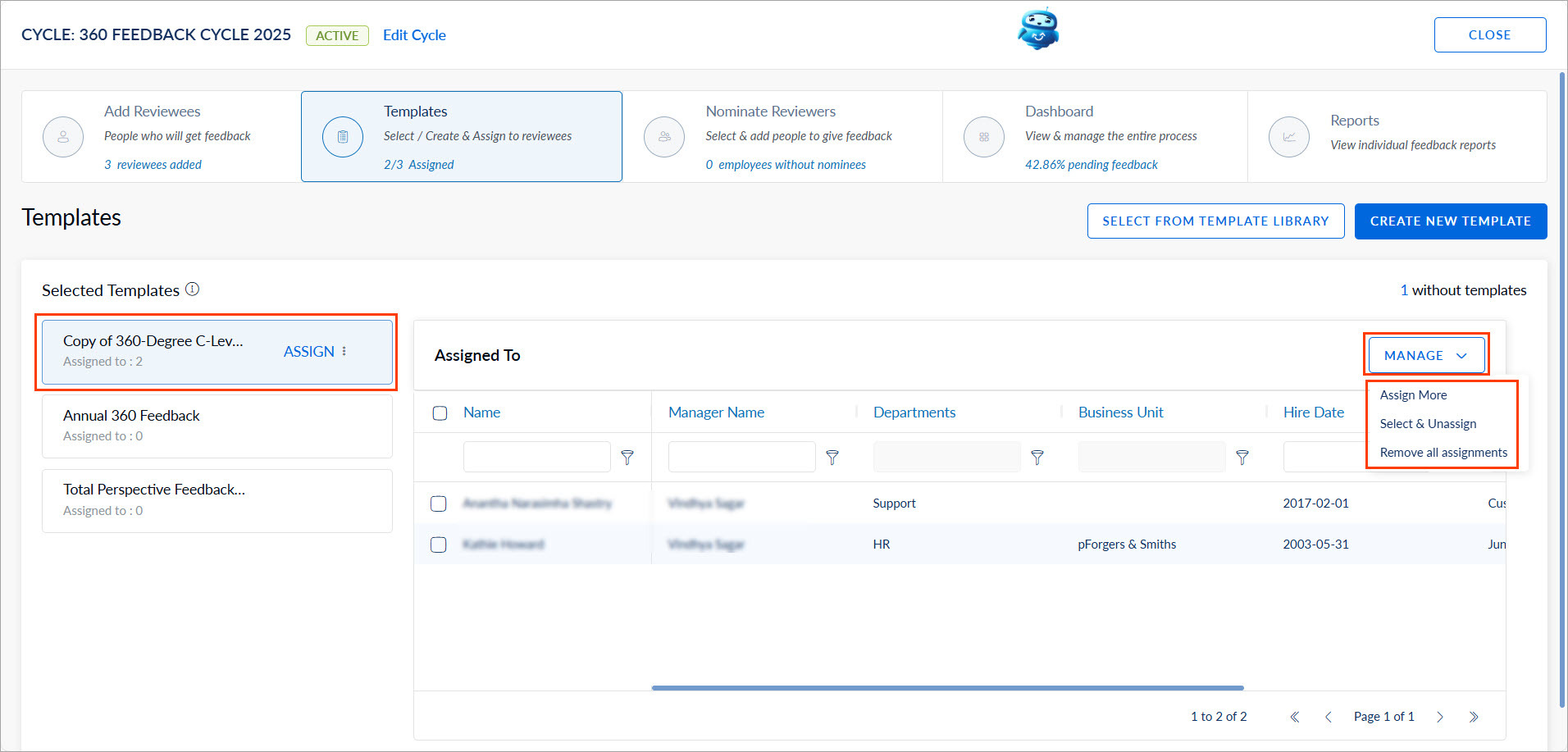1568x752 pixels.
Task: Choose Select & Unassign menu option
Action: click(1428, 424)
